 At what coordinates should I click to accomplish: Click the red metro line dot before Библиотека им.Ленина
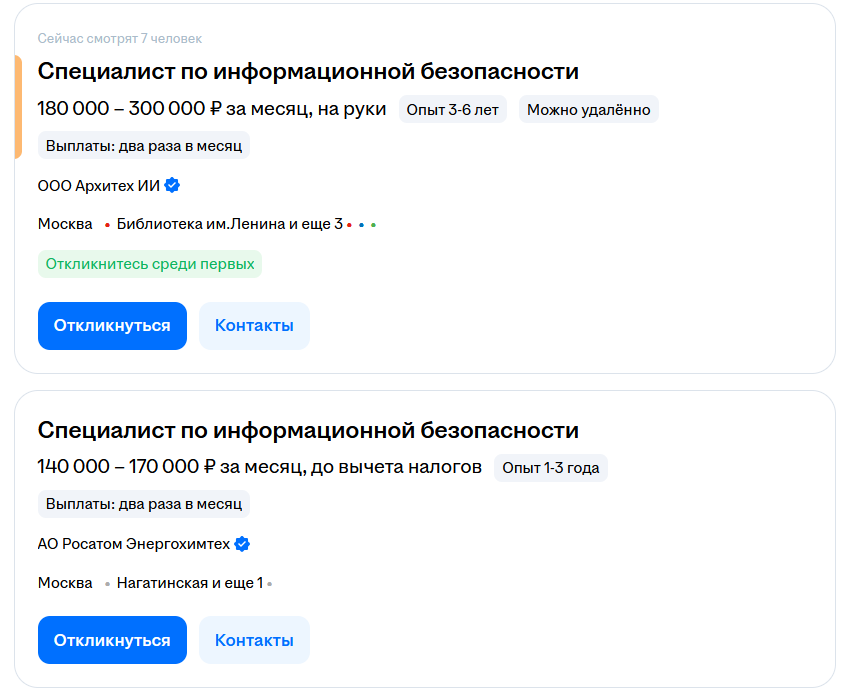point(106,224)
